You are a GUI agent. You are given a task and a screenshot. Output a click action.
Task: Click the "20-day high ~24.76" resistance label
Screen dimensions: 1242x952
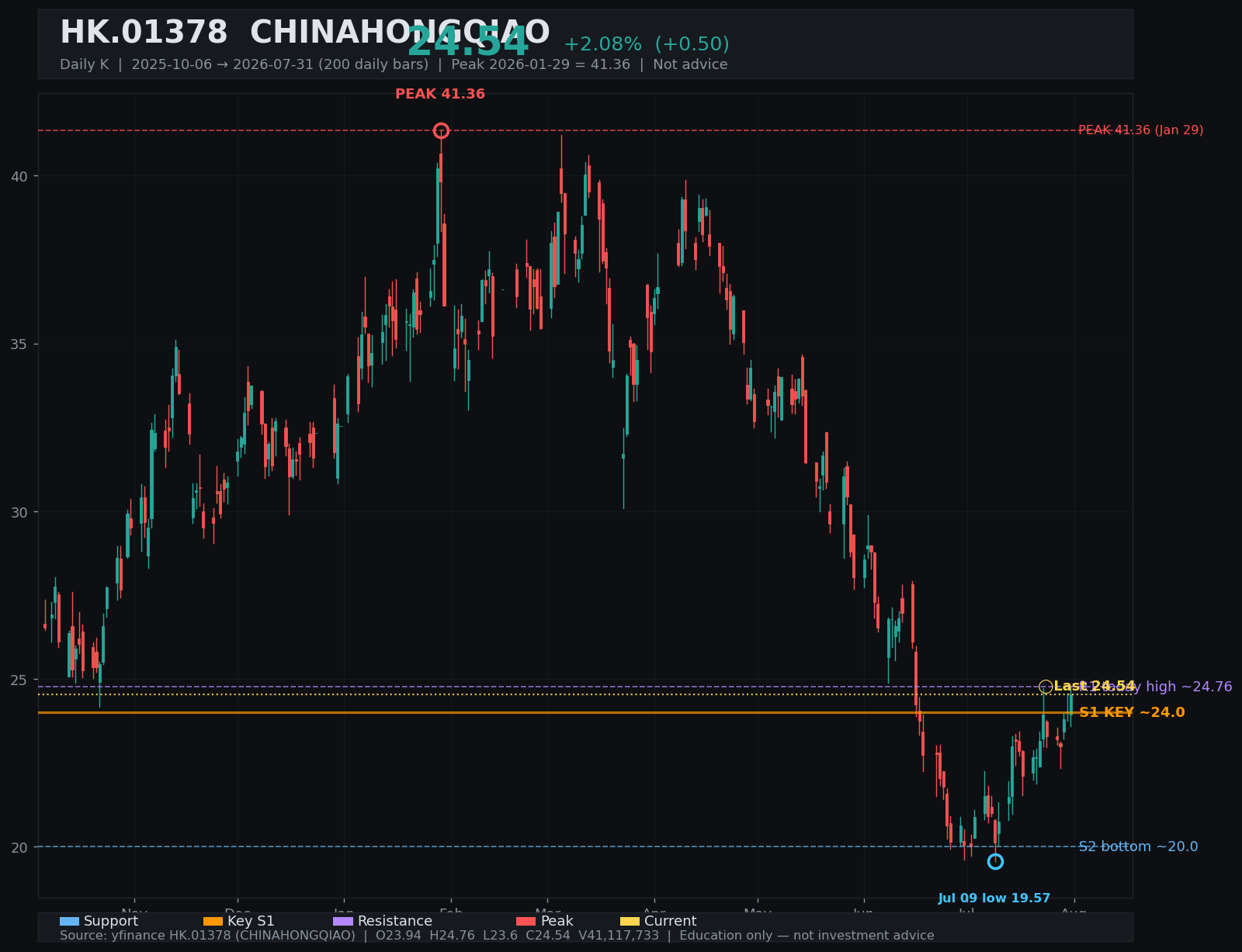pyautogui.click(x=1157, y=687)
